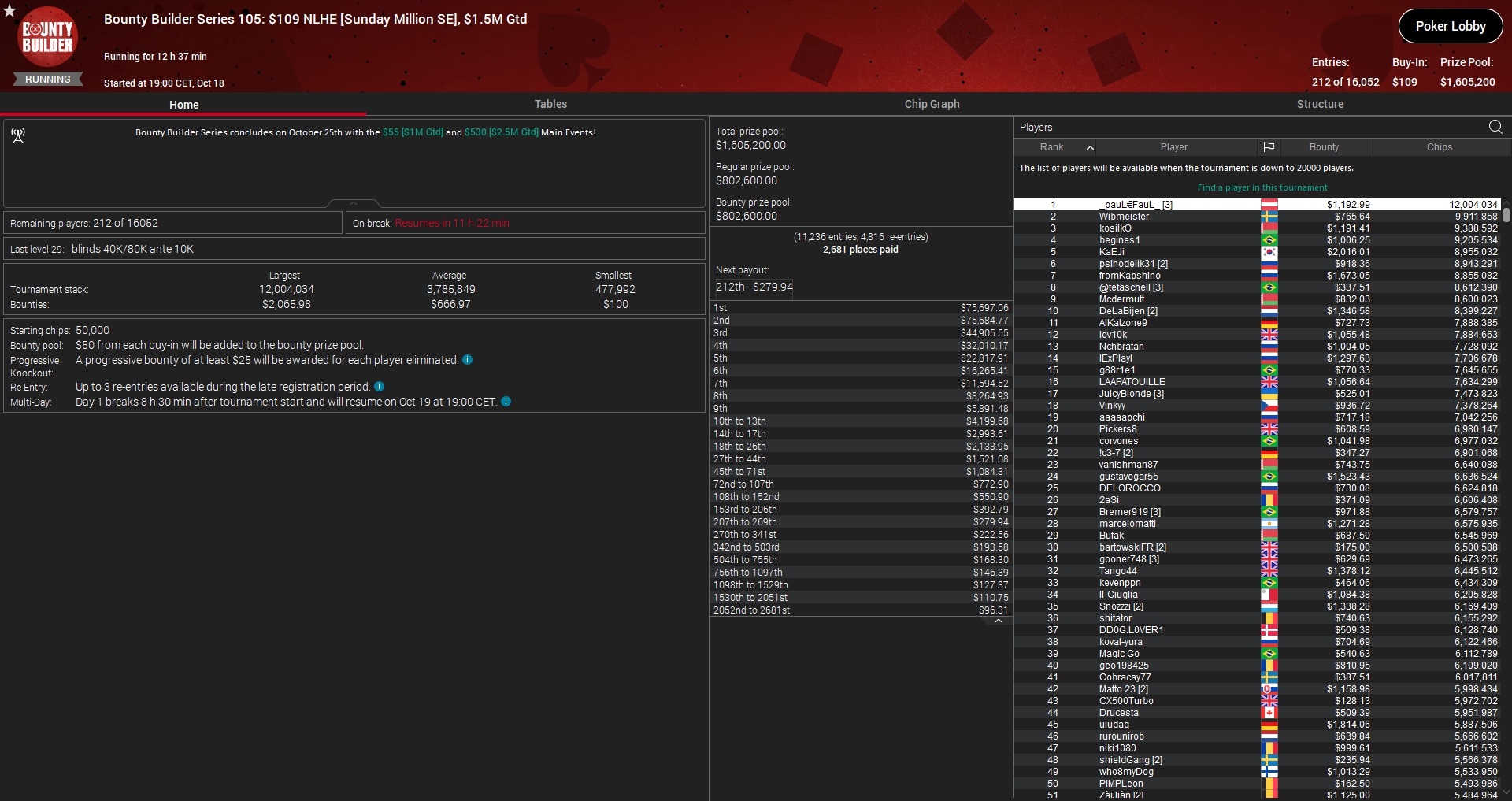The image size is (1512, 801).
Task: Click _pauL€FauL_'s country flag
Action: pyautogui.click(x=1269, y=205)
